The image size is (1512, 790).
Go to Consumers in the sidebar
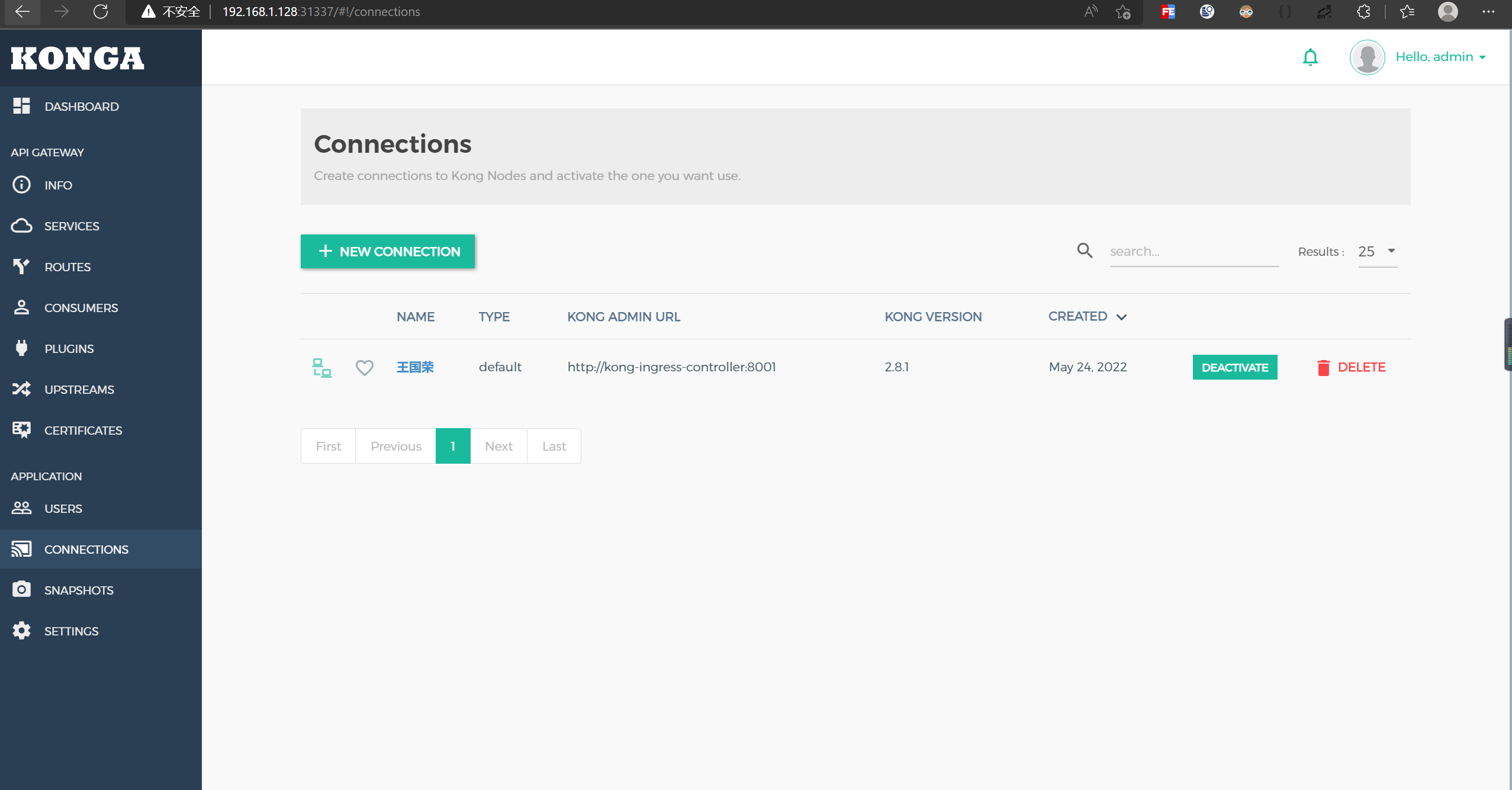pyautogui.click(x=81, y=307)
